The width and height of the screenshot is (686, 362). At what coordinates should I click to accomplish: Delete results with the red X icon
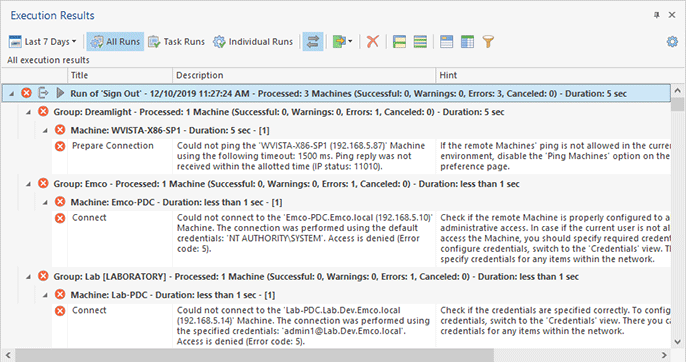[x=372, y=42]
